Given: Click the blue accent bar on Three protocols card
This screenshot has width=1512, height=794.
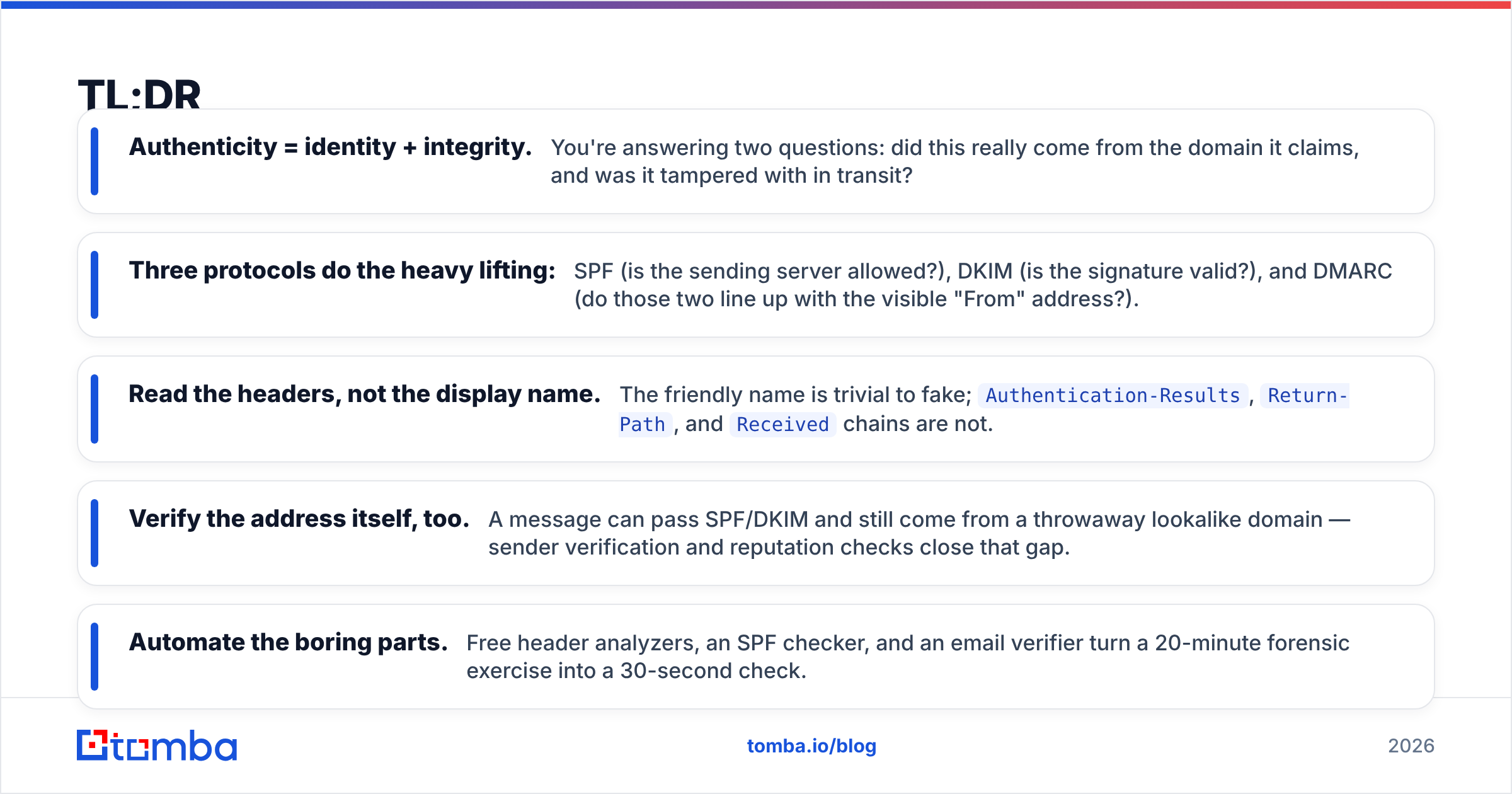Looking at the screenshot, I should (94, 285).
